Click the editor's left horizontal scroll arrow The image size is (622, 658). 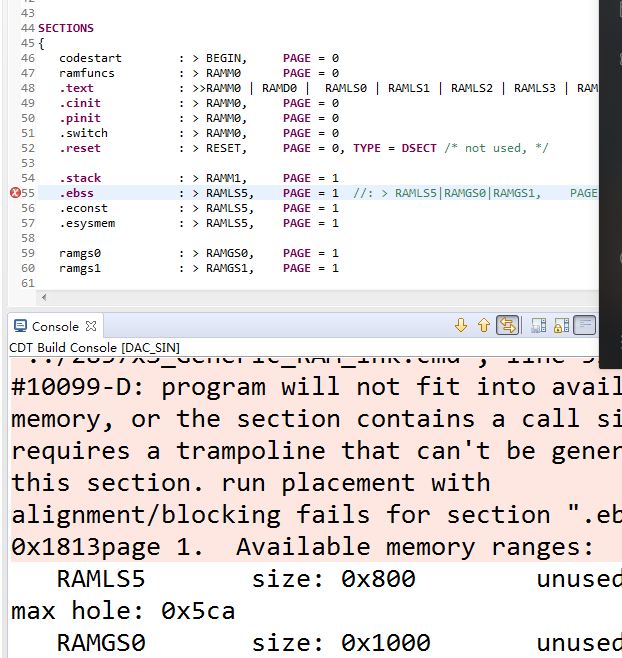(x=44, y=298)
